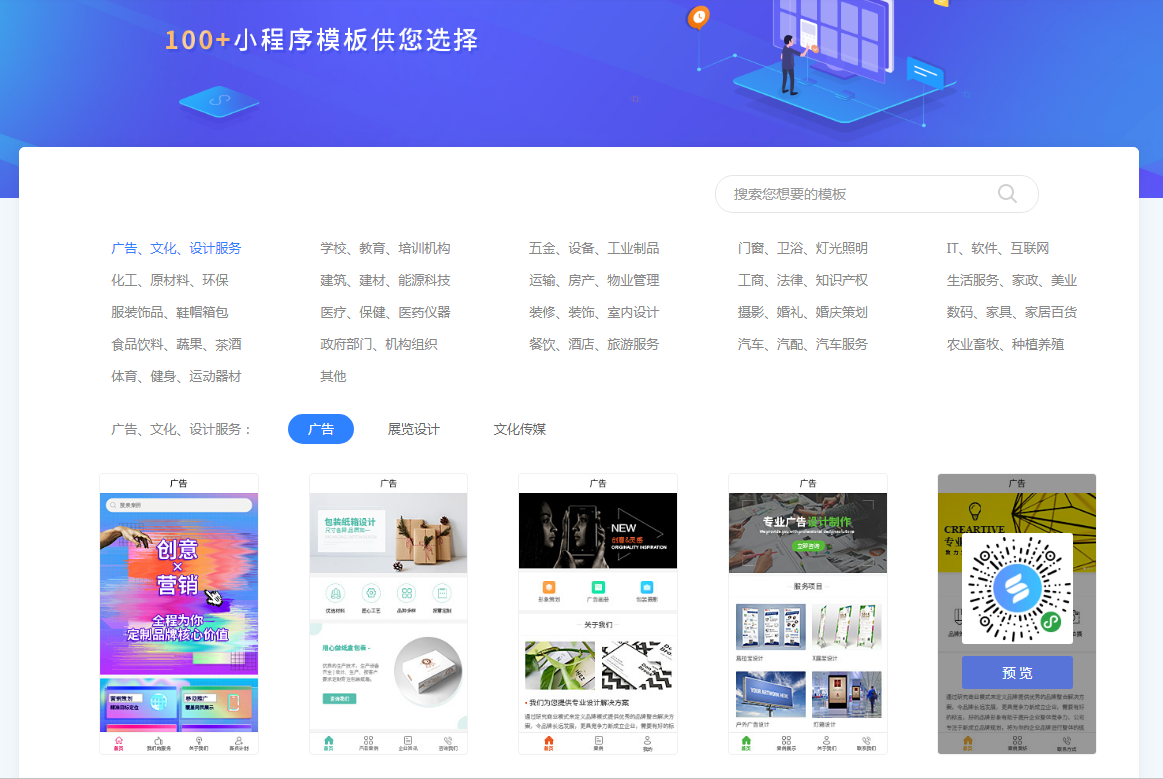
Task: Choose the 农业畜牧、种植养殖 category
Action: (1005, 344)
